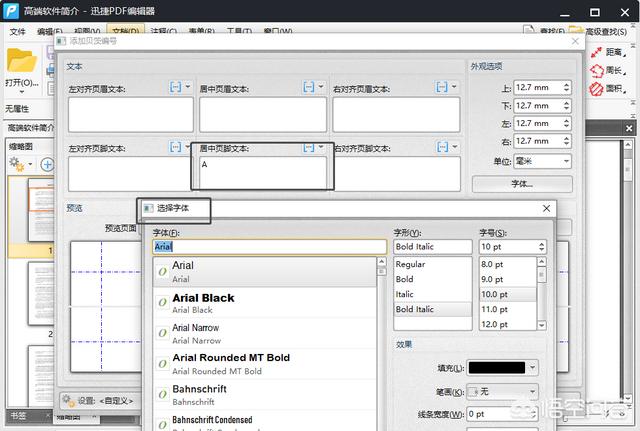Open dropdown arrow next to 居中页眉文本 macro
The width and height of the screenshot is (640, 431).
click(321, 87)
